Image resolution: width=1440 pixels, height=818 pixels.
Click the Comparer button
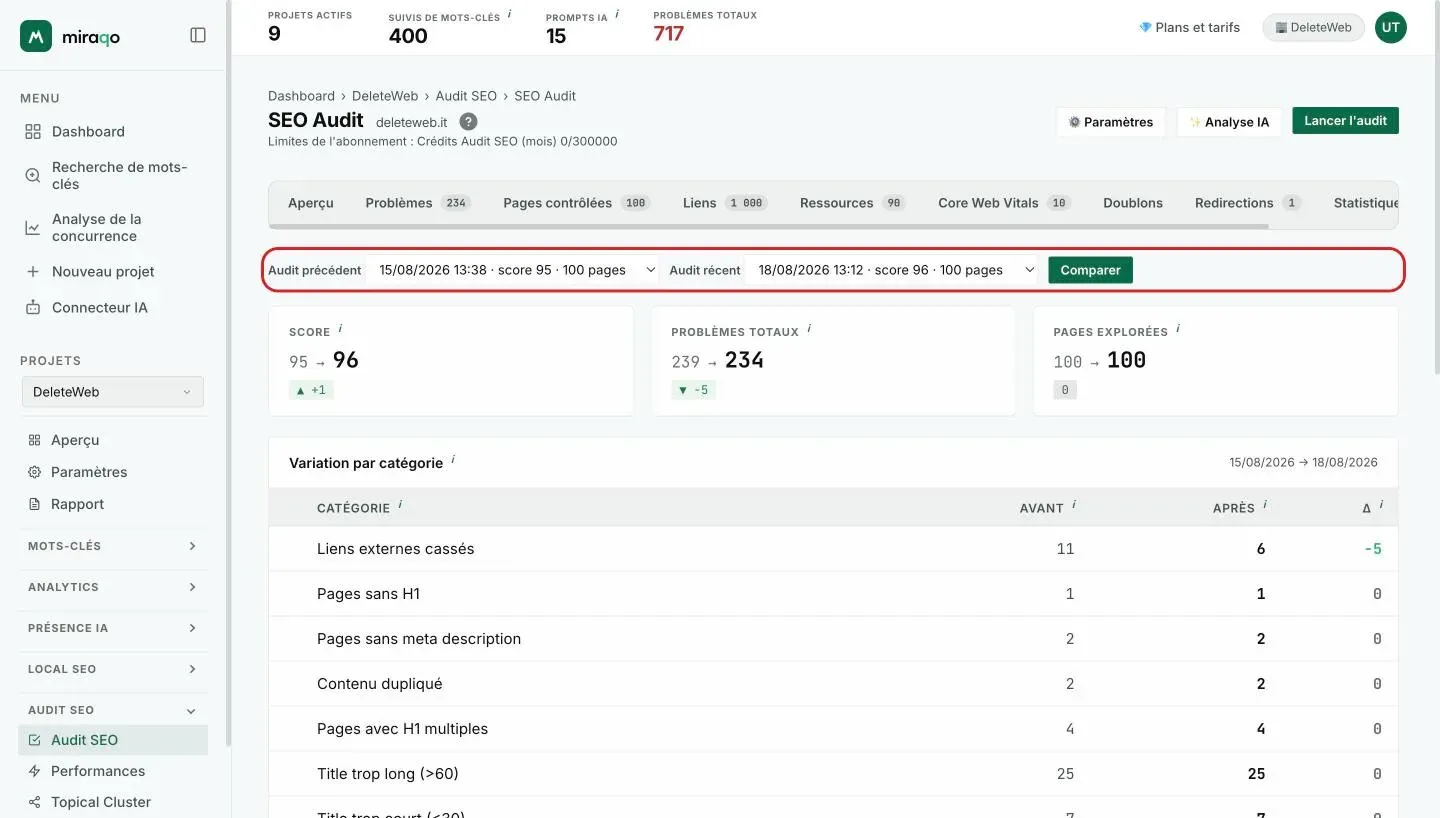1090,270
